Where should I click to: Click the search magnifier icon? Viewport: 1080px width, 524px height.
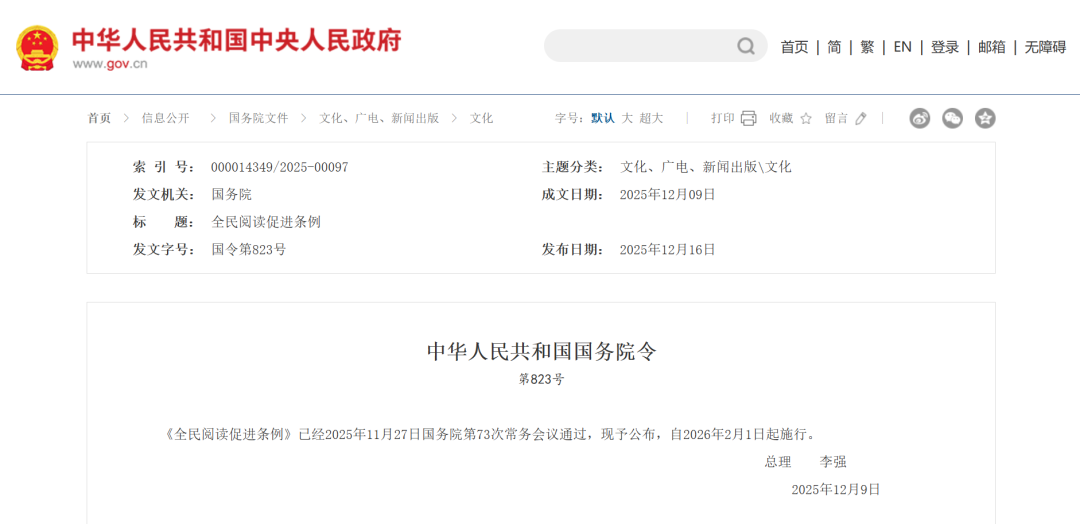click(746, 46)
